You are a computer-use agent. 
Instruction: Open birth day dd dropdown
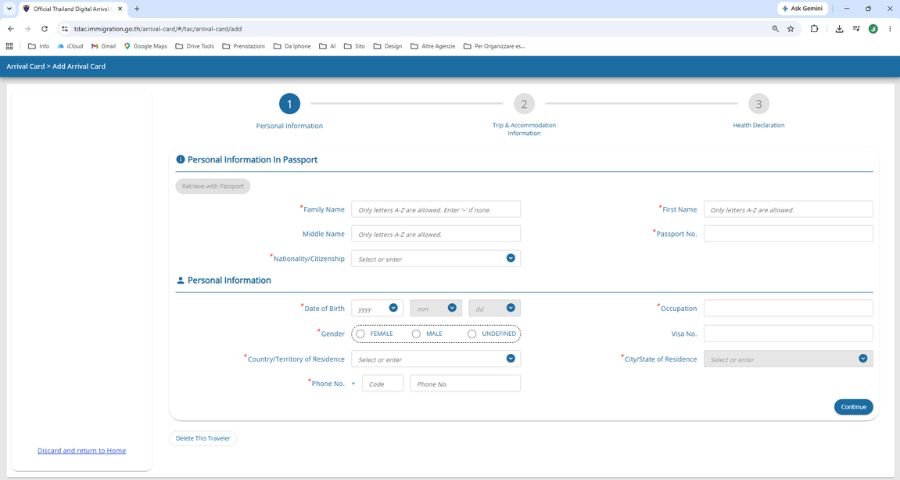coord(495,308)
